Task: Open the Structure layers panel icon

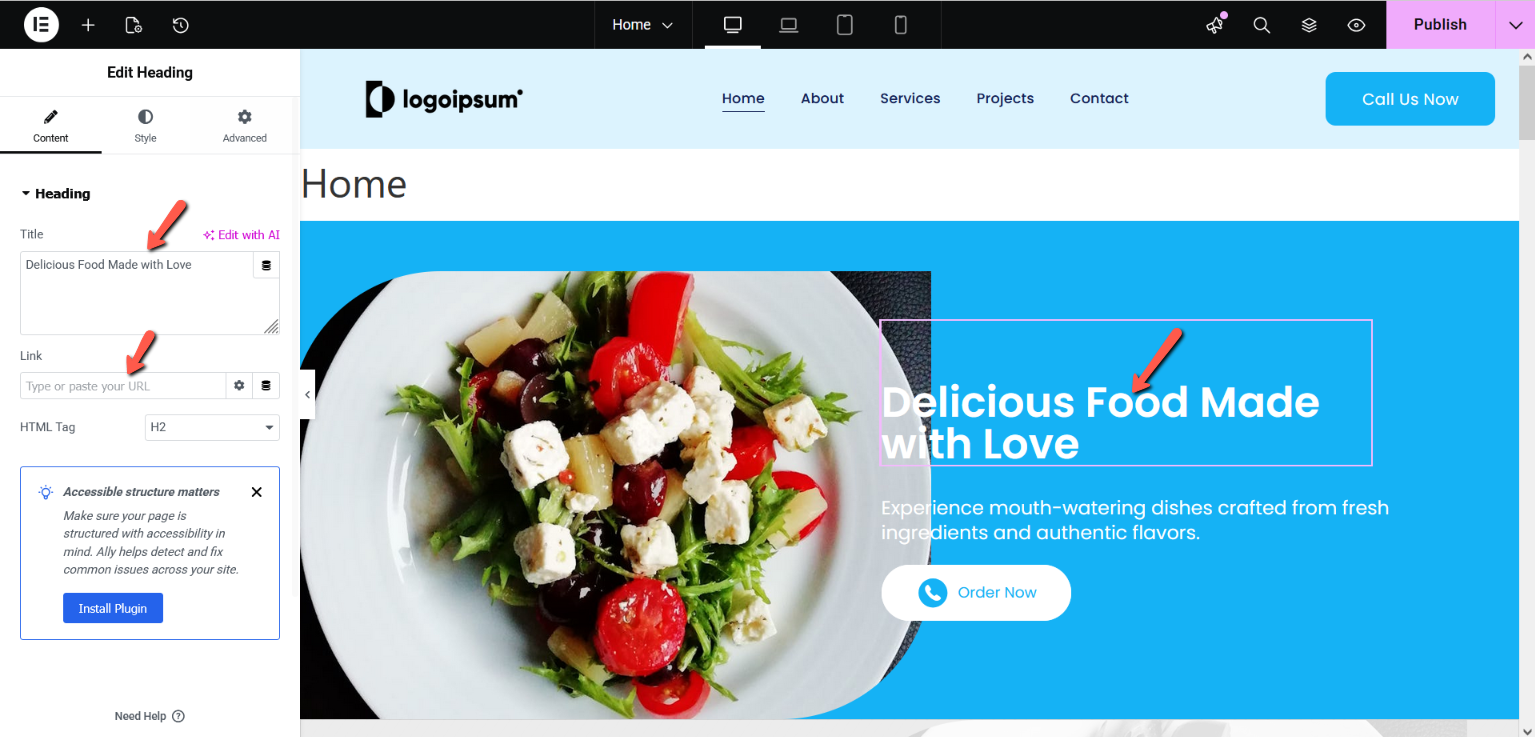Action: [x=1309, y=25]
